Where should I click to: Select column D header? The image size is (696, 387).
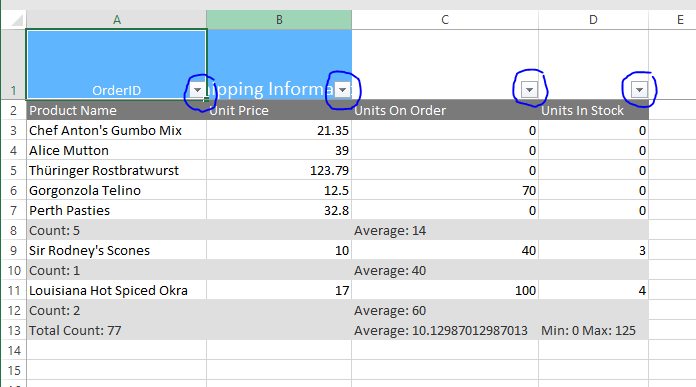[x=593, y=20]
